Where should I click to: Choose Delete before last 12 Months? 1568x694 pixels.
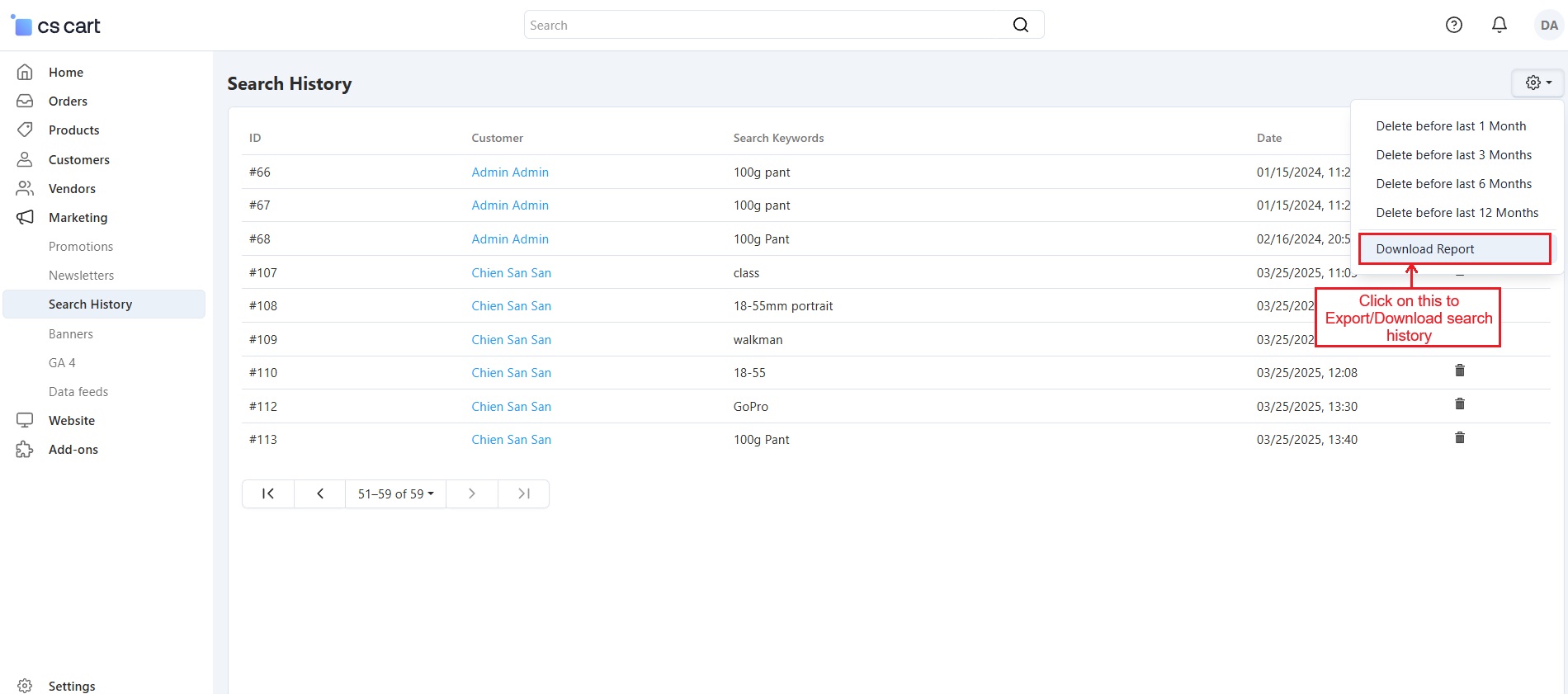coord(1457,213)
